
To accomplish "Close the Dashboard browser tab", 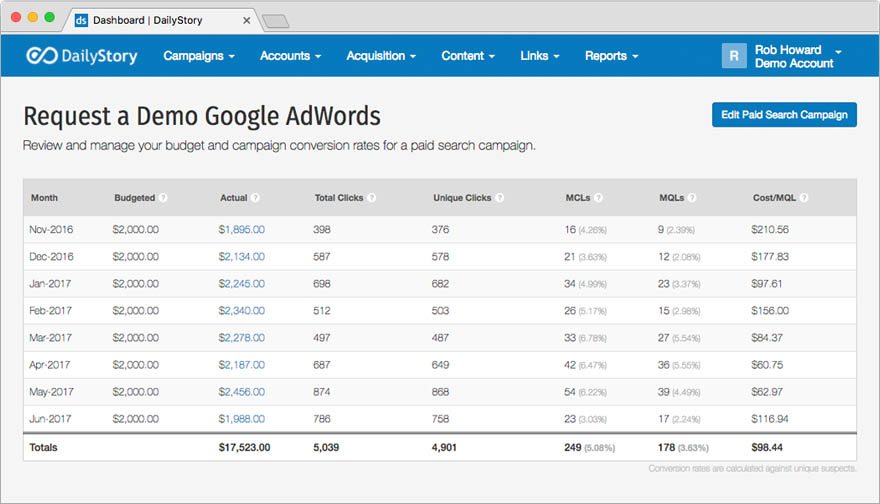I will [246, 20].
